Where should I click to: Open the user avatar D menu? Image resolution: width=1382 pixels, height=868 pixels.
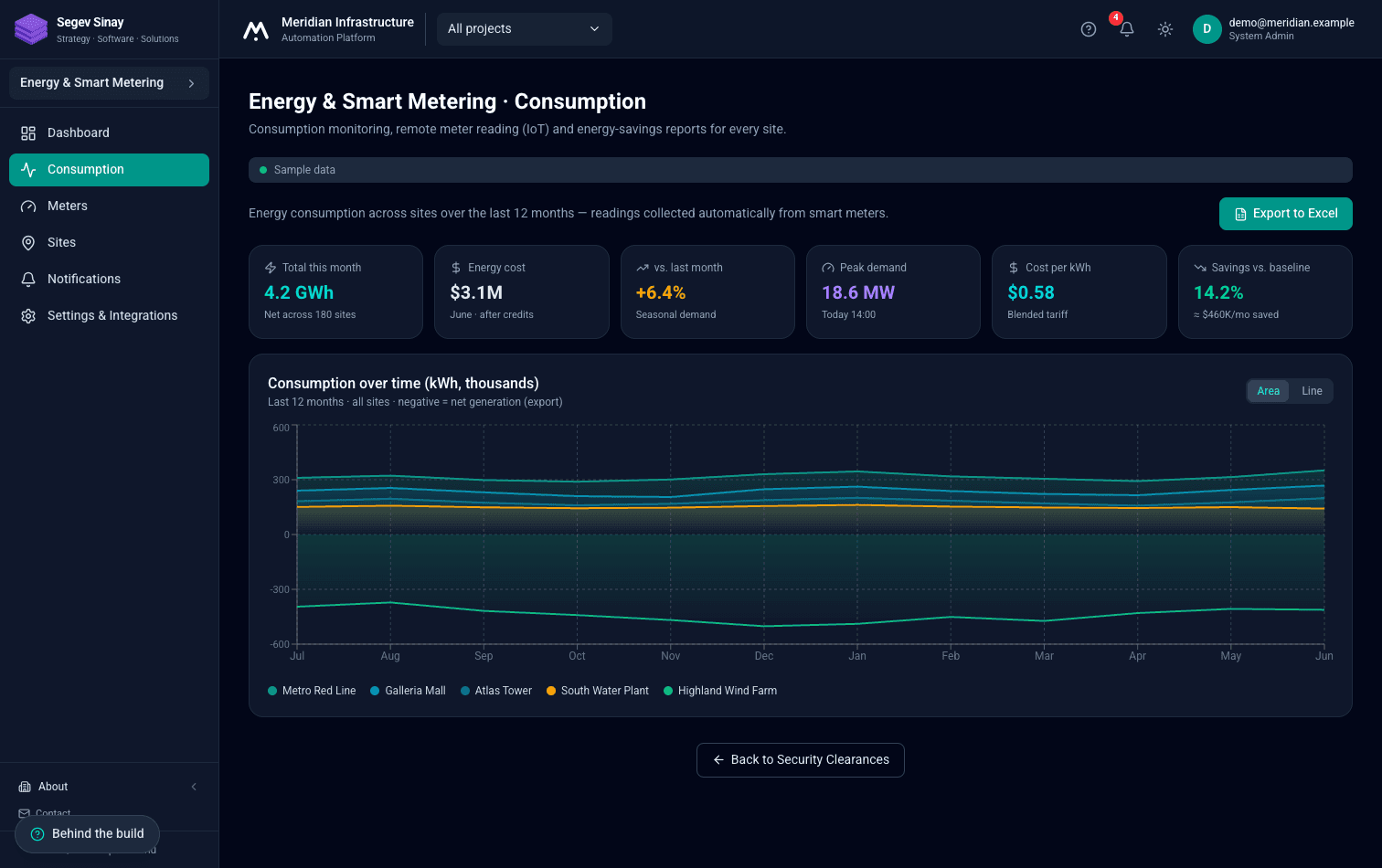pos(1207,29)
